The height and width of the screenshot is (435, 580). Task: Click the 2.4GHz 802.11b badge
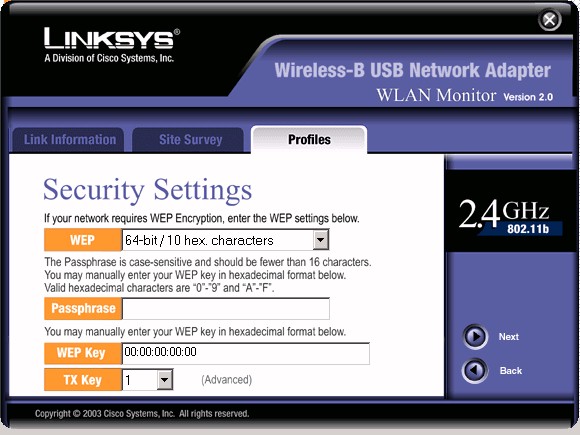pyautogui.click(x=510, y=218)
